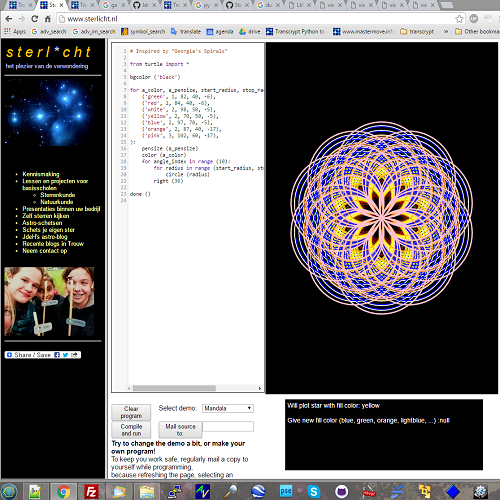This screenshot has width=500, height=500.
Task: Open the Astro-schetsen link
Action: point(42,223)
